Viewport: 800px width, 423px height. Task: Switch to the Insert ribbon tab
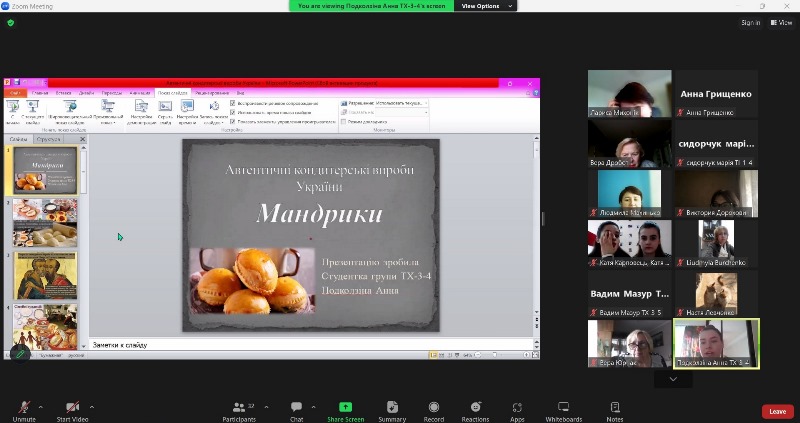click(63, 93)
